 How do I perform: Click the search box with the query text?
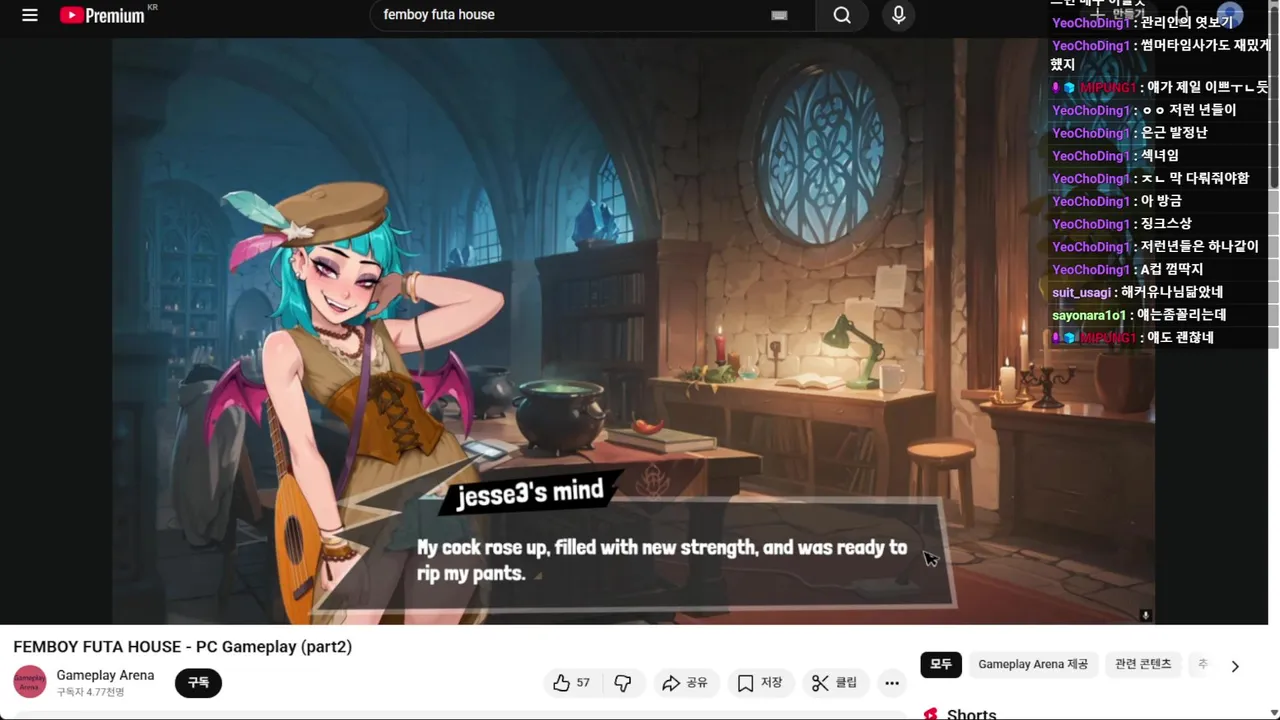coord(592,15)
